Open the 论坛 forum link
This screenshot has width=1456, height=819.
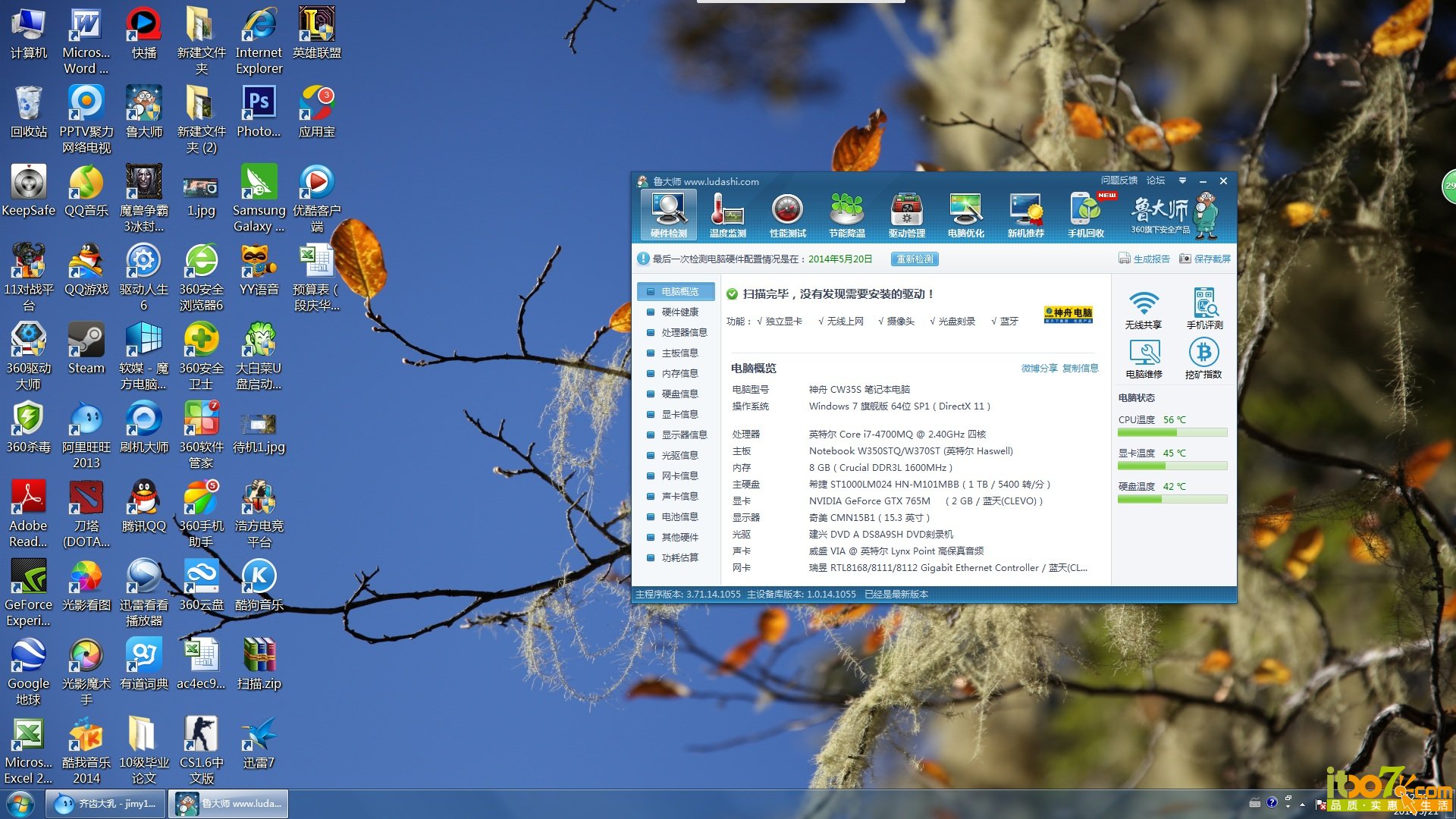point(1156,180)
